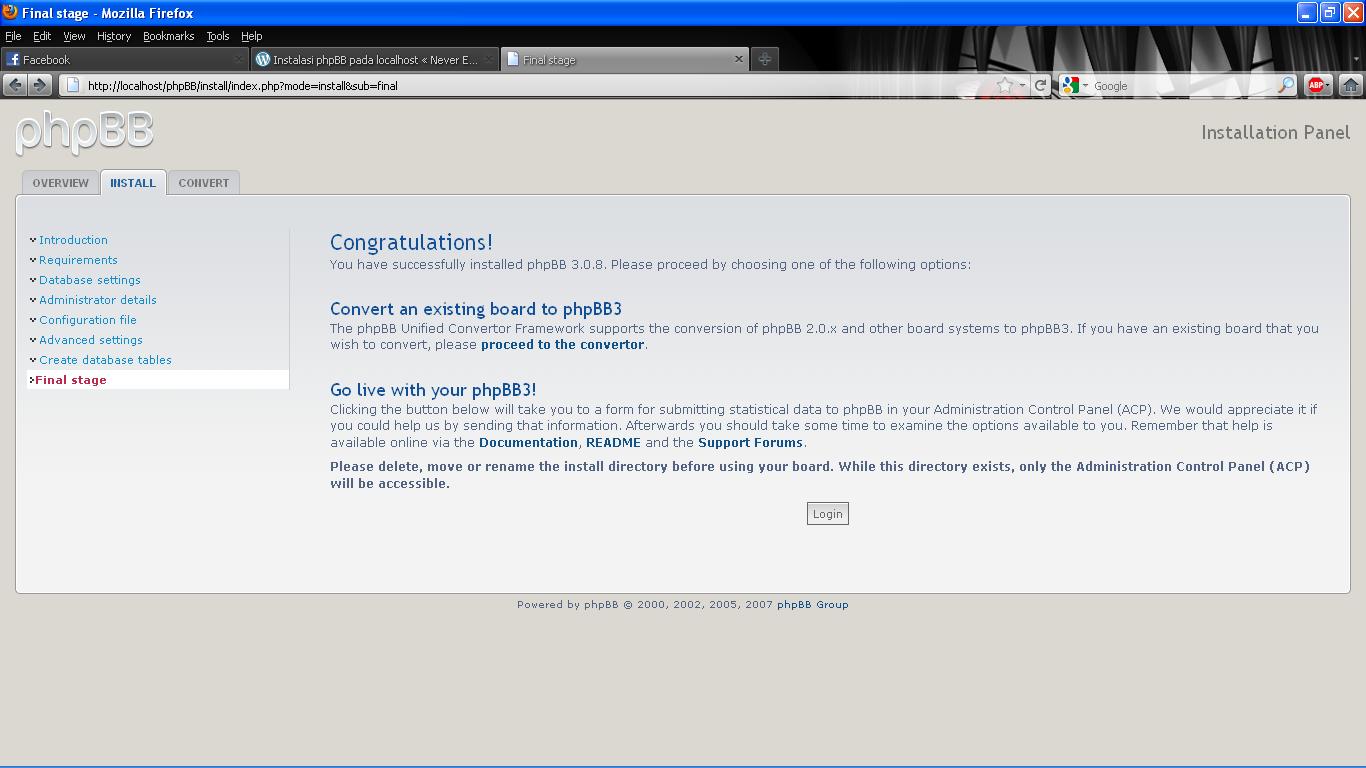Open the phpBB Group footer link
Image resolution: width=1366 pixels, height=768 pixels.
[812, 605]
